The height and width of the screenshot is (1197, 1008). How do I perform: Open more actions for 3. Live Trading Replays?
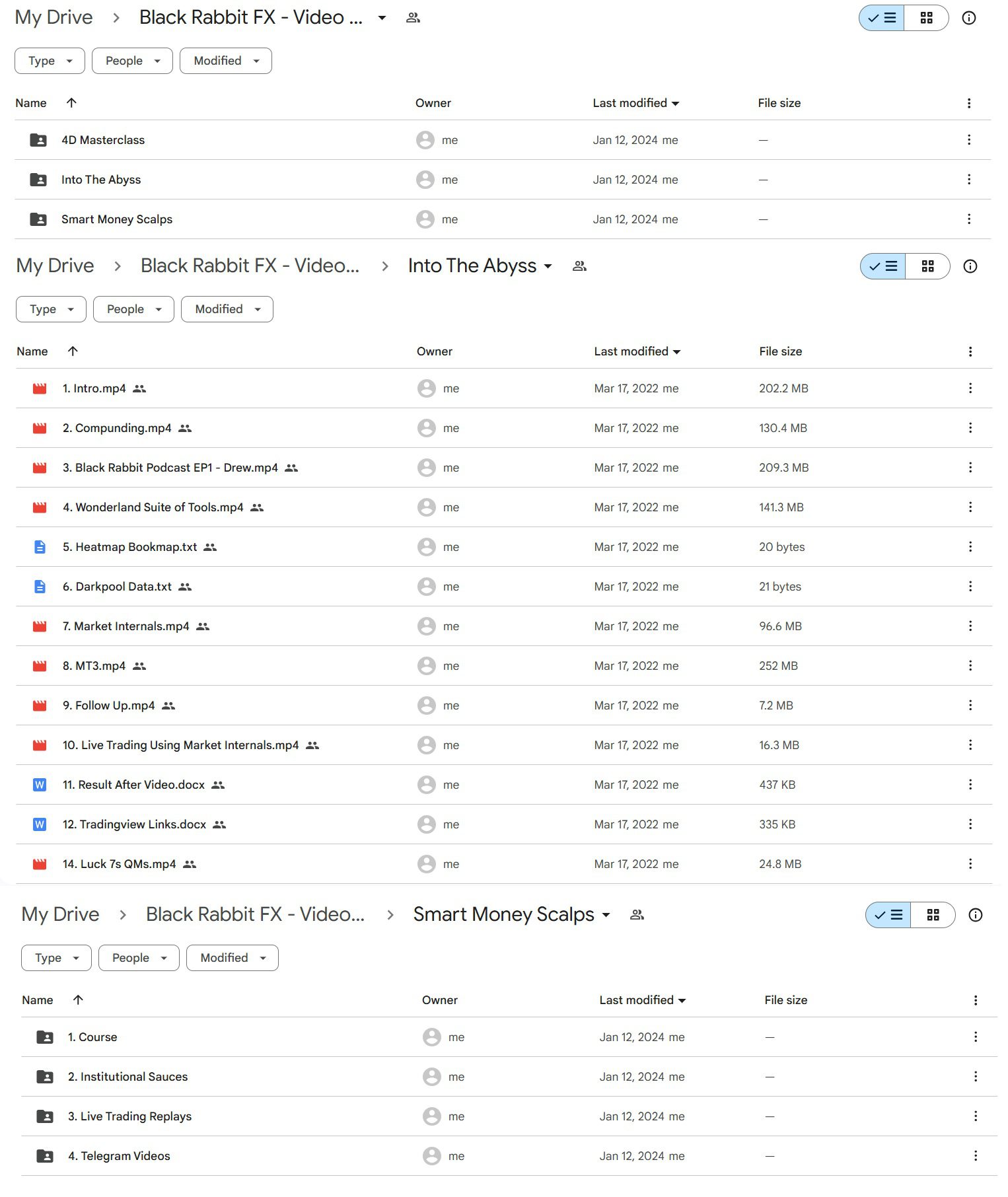975,1116
